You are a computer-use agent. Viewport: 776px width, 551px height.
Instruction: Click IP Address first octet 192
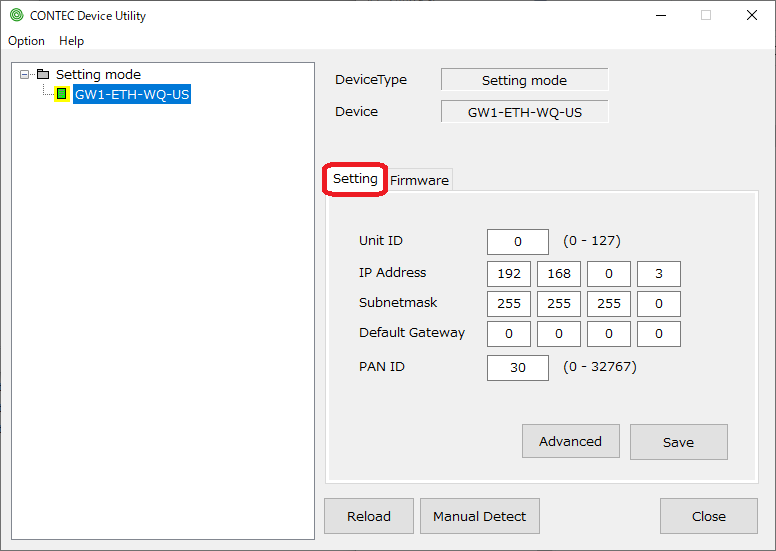[x=509, y=274]
